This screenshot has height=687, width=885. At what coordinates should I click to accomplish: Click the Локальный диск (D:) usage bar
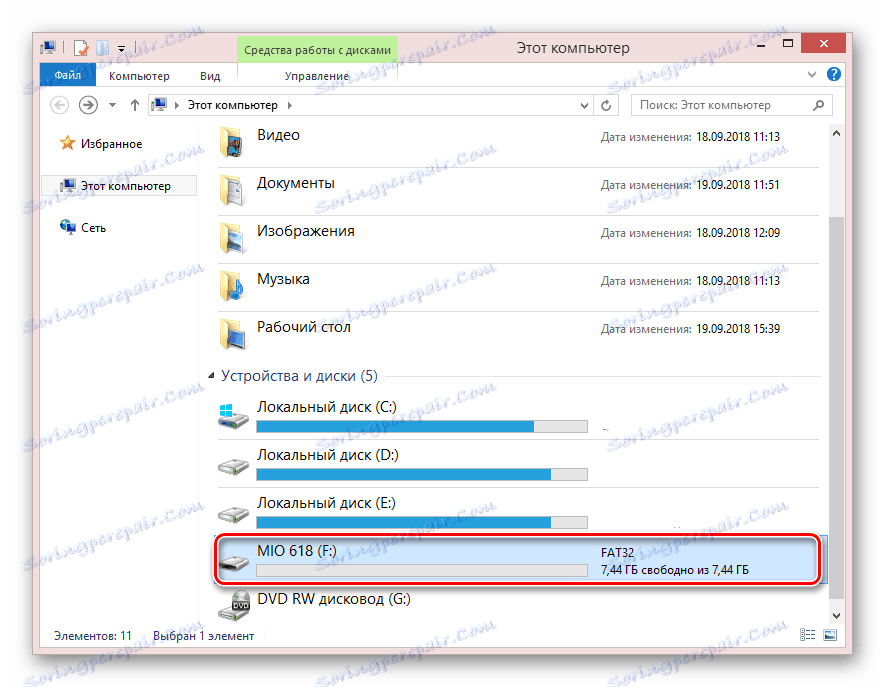coord(422,474)
